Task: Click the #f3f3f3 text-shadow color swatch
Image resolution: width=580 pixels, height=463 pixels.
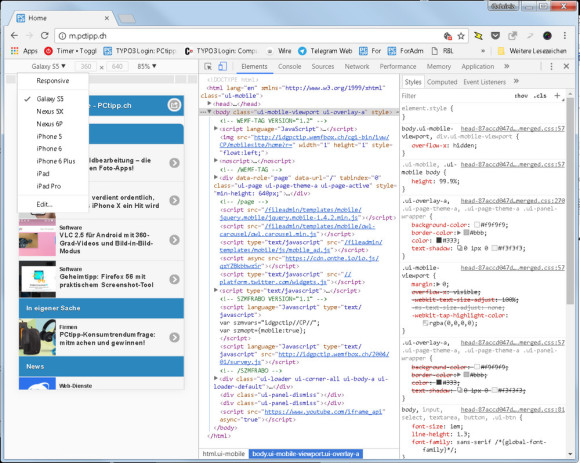Action: pyautogui.click(x=494, y=248)
